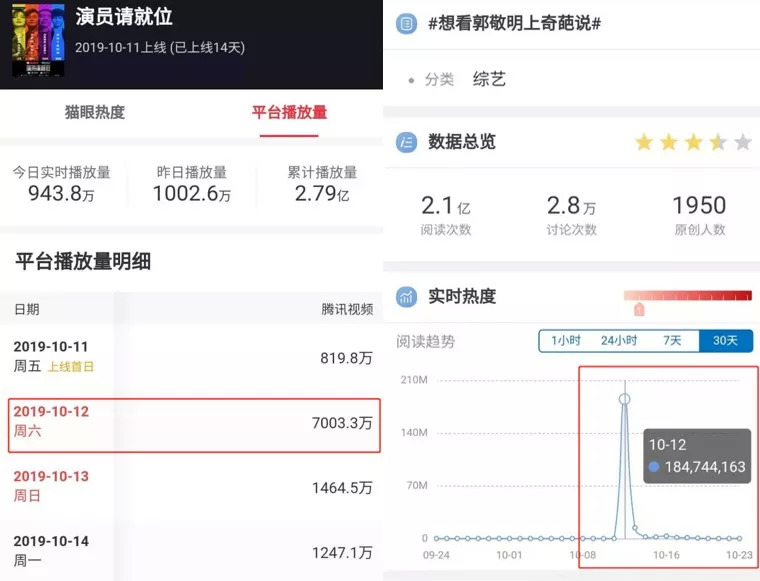Click the heat level marker under gradient bar

pyautogui.click(x=639, y=309)
